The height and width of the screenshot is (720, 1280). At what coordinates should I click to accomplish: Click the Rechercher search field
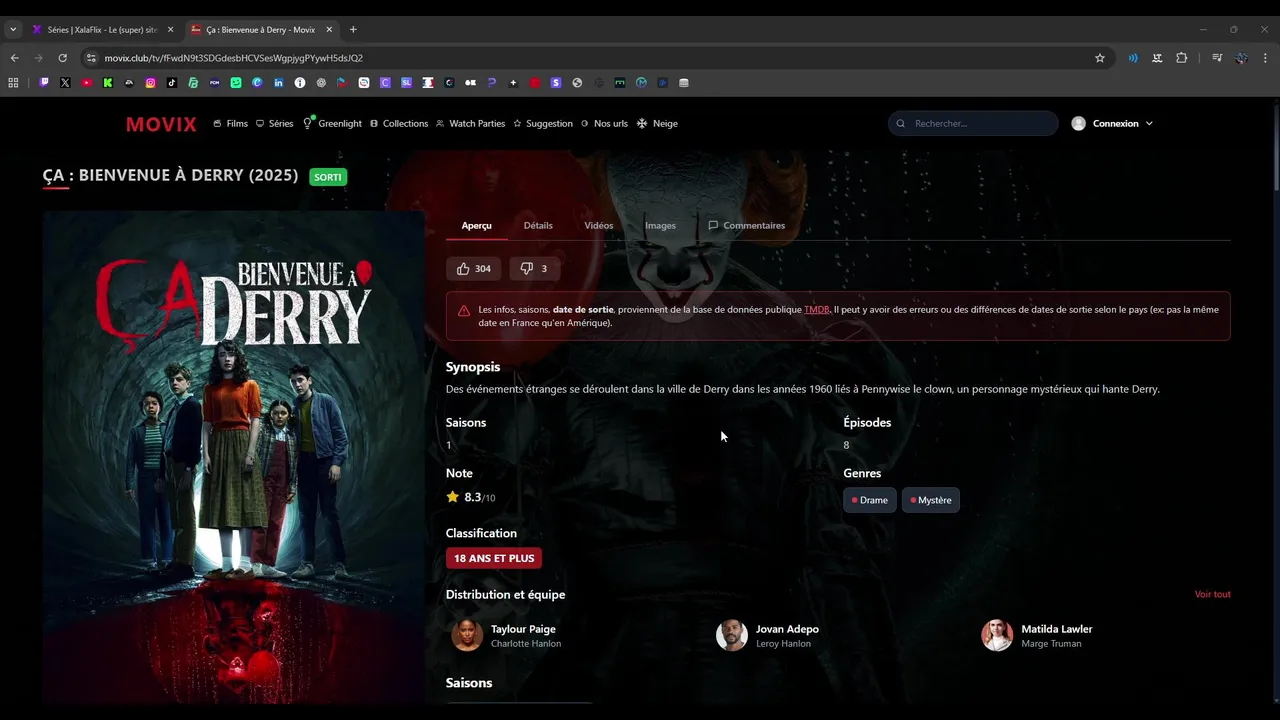coord(973,124)
